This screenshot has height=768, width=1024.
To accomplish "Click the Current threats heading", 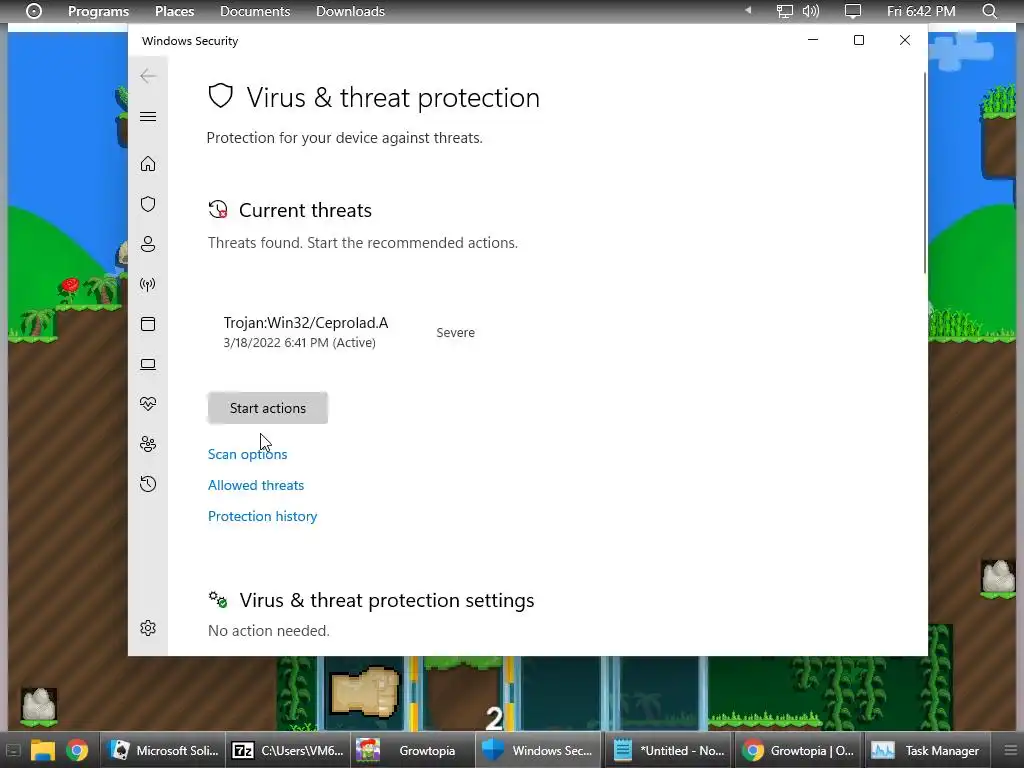I will click(305, 210).
